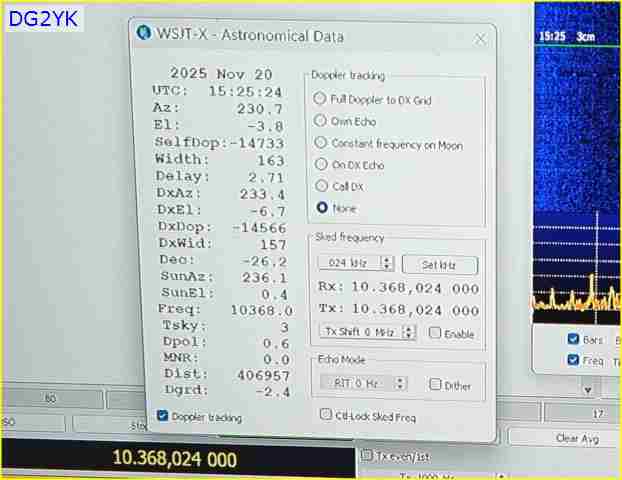622x480 pixels.
Task: Click the RIT Hz spinner arrows
Action: pyautogui.click(x=400, y=383)
